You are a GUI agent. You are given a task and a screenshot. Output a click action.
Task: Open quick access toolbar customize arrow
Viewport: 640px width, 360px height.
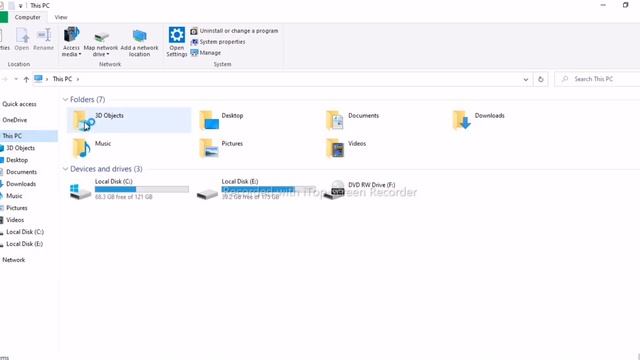click(20, 6)
